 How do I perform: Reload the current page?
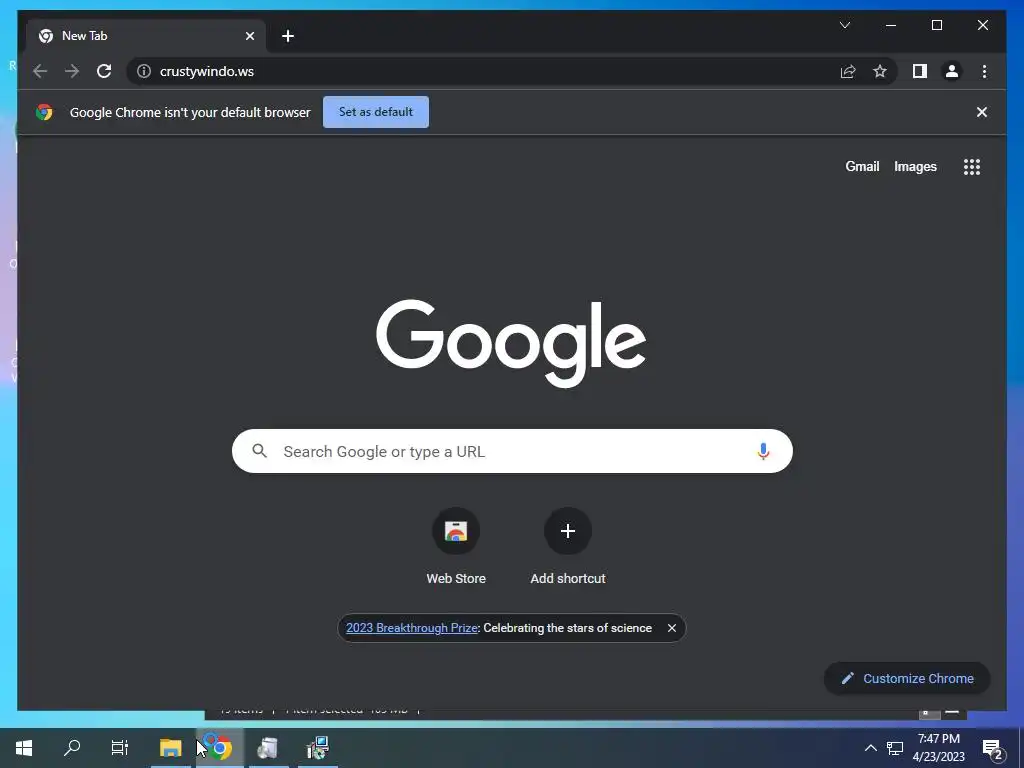pyautogui.click(x=104, y=71)
